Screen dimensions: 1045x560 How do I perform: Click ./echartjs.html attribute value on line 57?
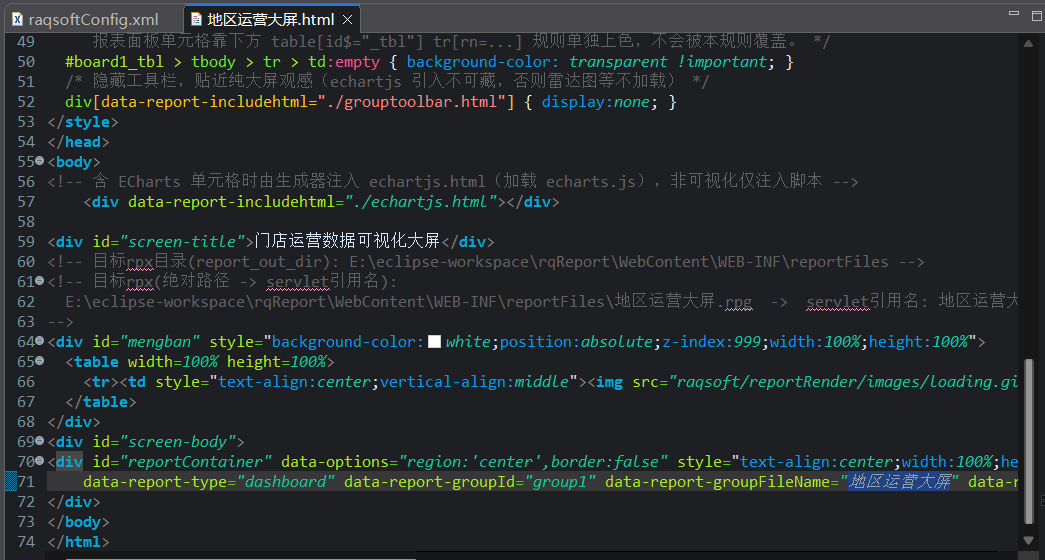[x=421, y=202]
